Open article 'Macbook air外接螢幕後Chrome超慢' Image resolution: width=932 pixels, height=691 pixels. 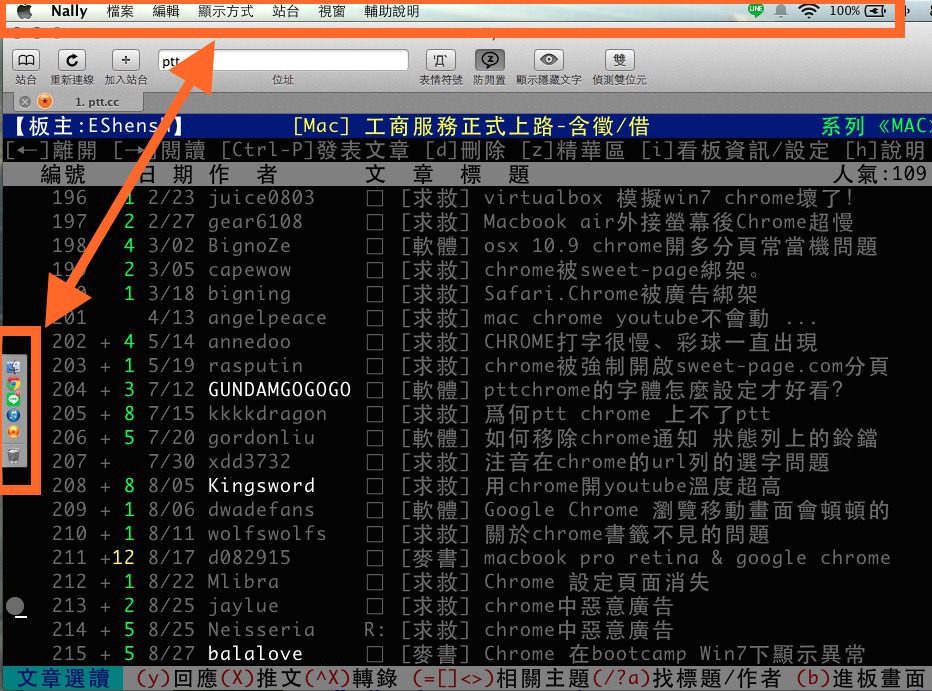coord(668,222)
